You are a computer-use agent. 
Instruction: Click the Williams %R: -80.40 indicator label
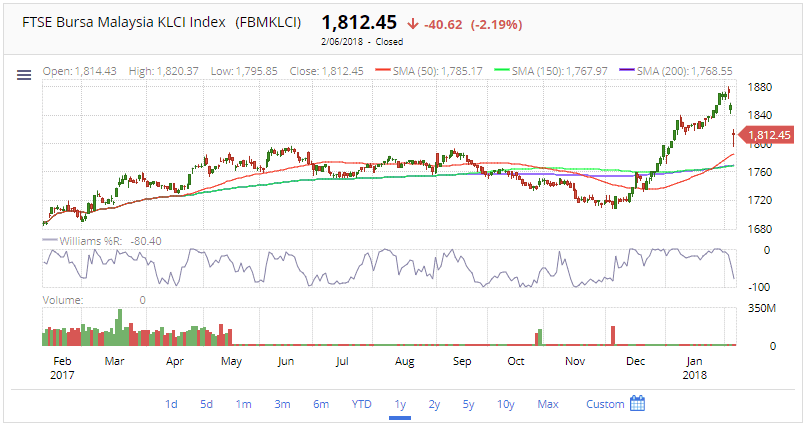pyautogui.click(x=110, y=241)
